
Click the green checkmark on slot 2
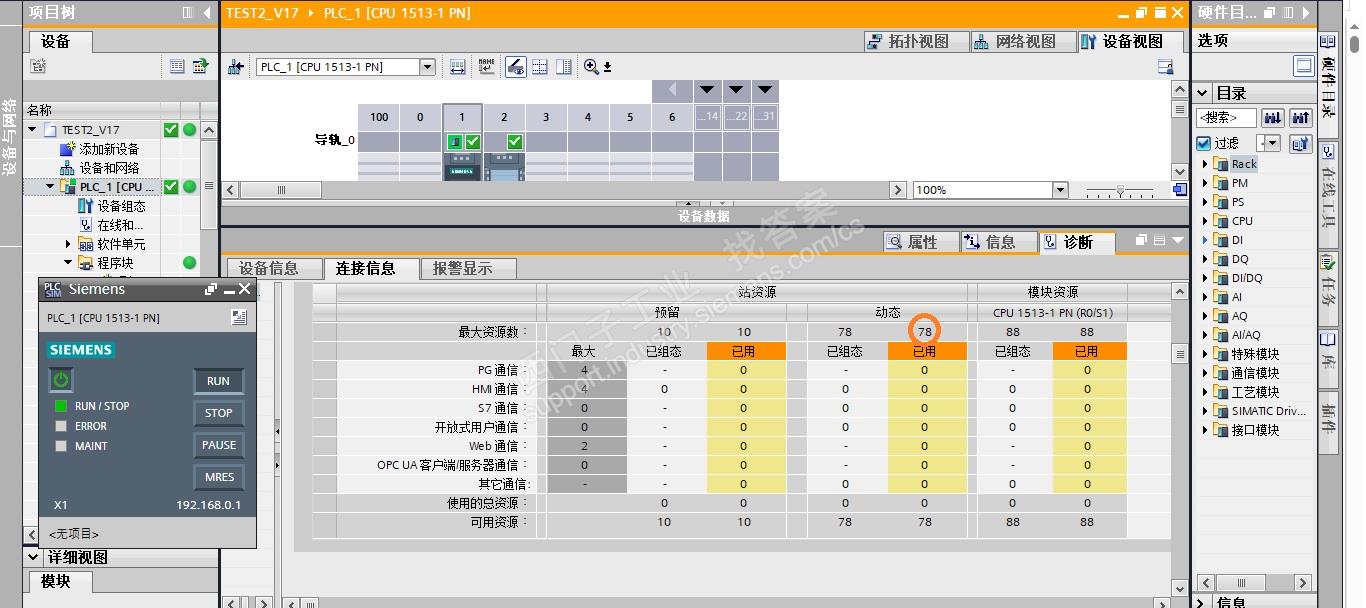(515, 142)
